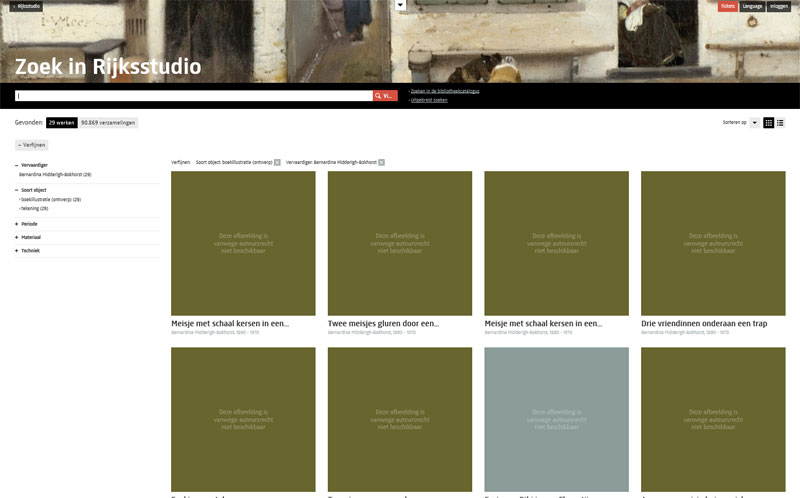This screenshot has height=498, width=800.
Task: Go back to Rijksstudio home
Action: tap(27, 6)
